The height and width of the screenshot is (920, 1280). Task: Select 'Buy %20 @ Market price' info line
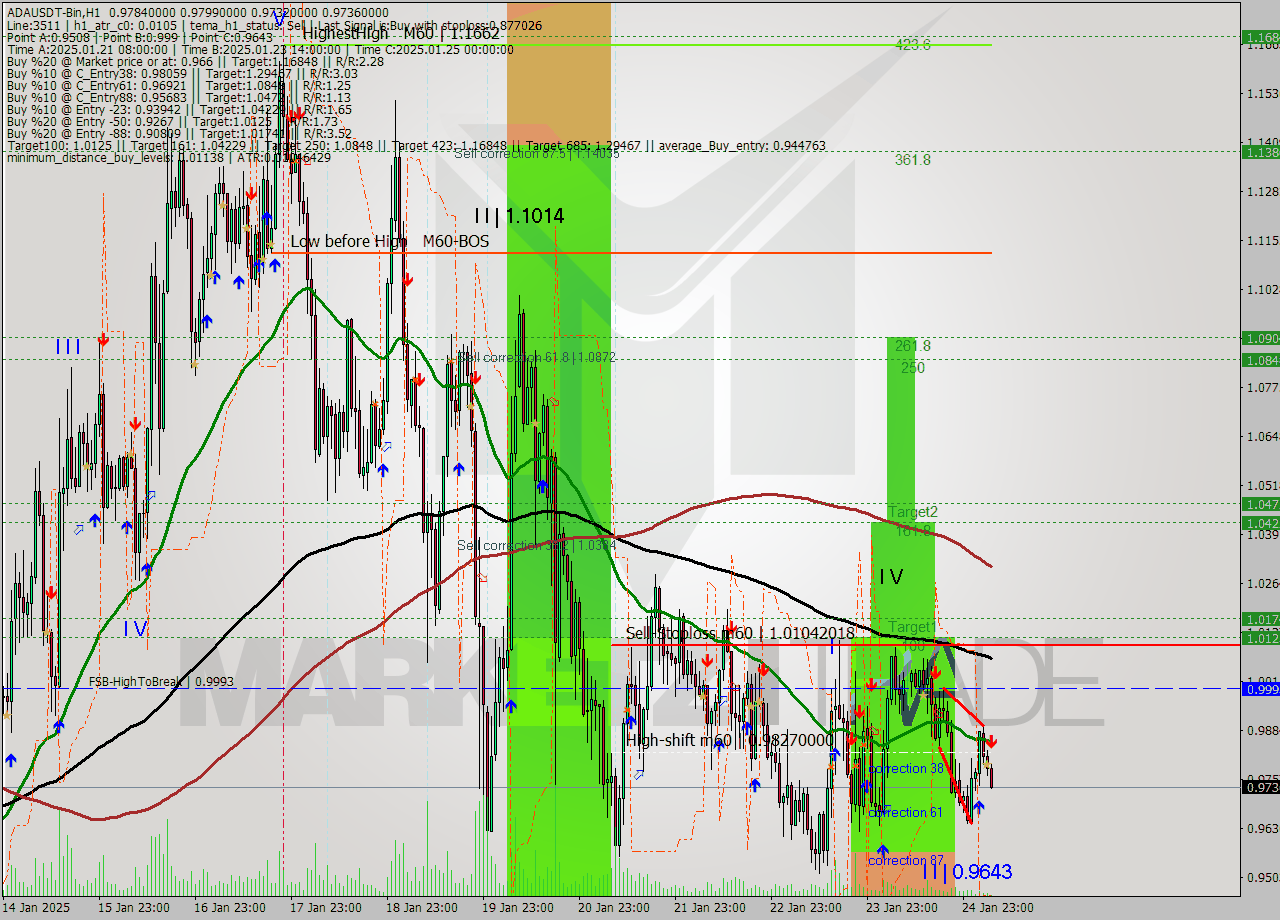(195, 60)
